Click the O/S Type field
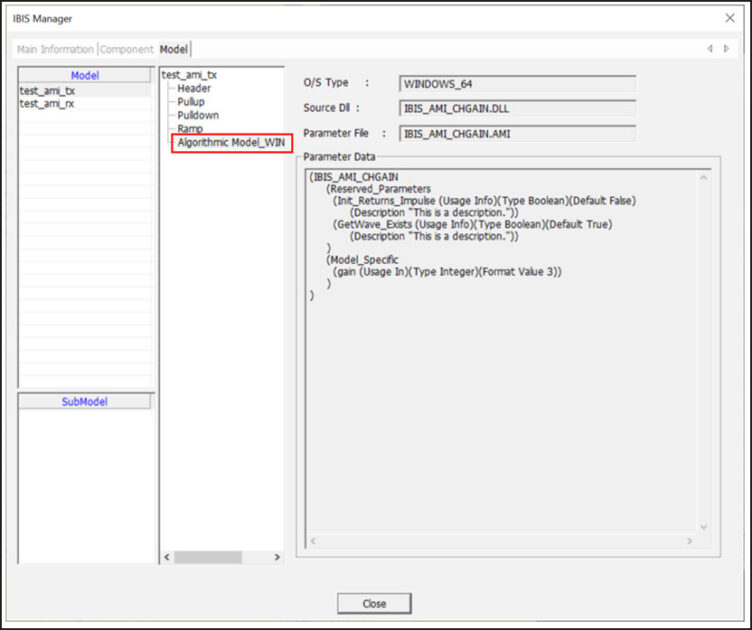Viewport: 752px width, 630px height. coord(517,83)
